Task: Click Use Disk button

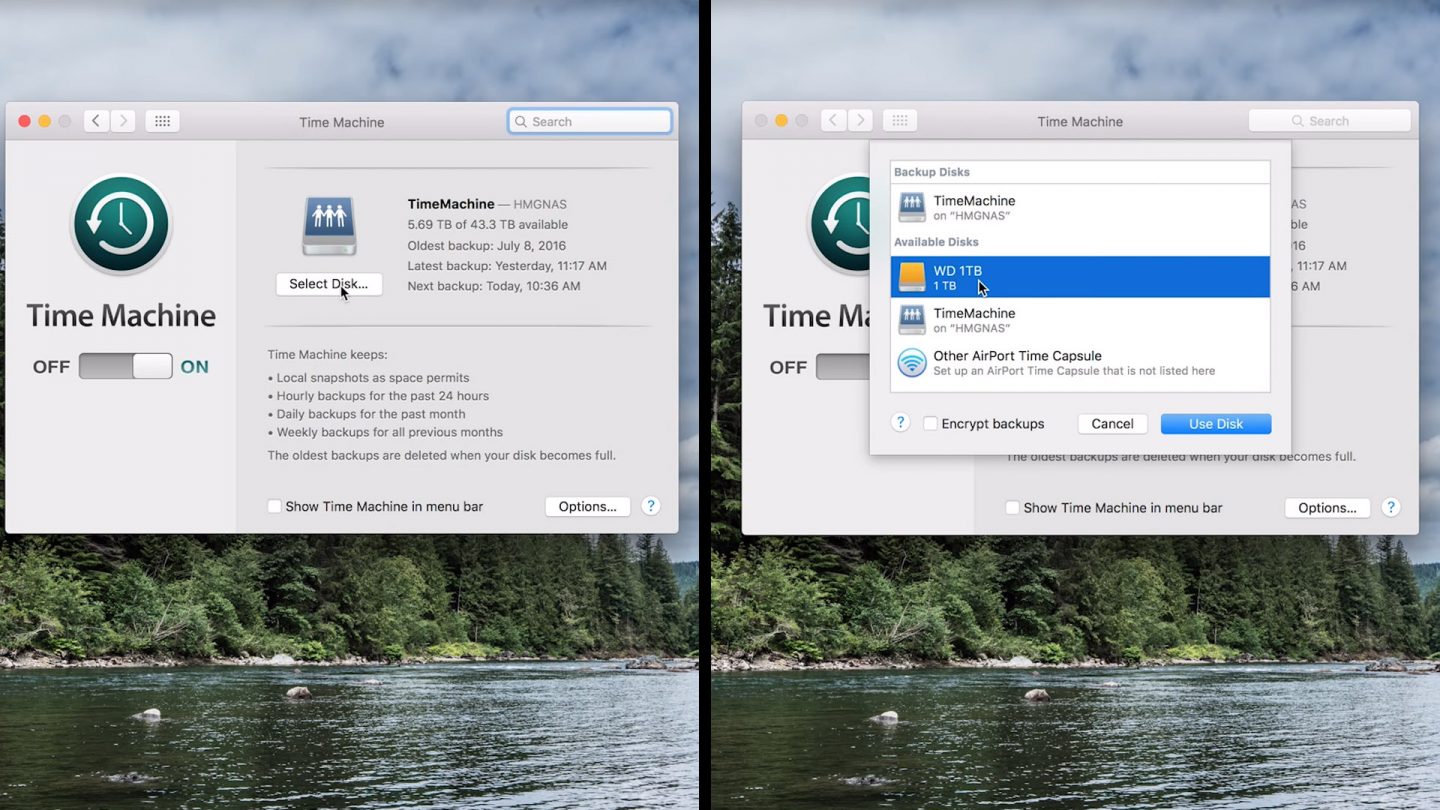Action: (x=1216, y=424)
